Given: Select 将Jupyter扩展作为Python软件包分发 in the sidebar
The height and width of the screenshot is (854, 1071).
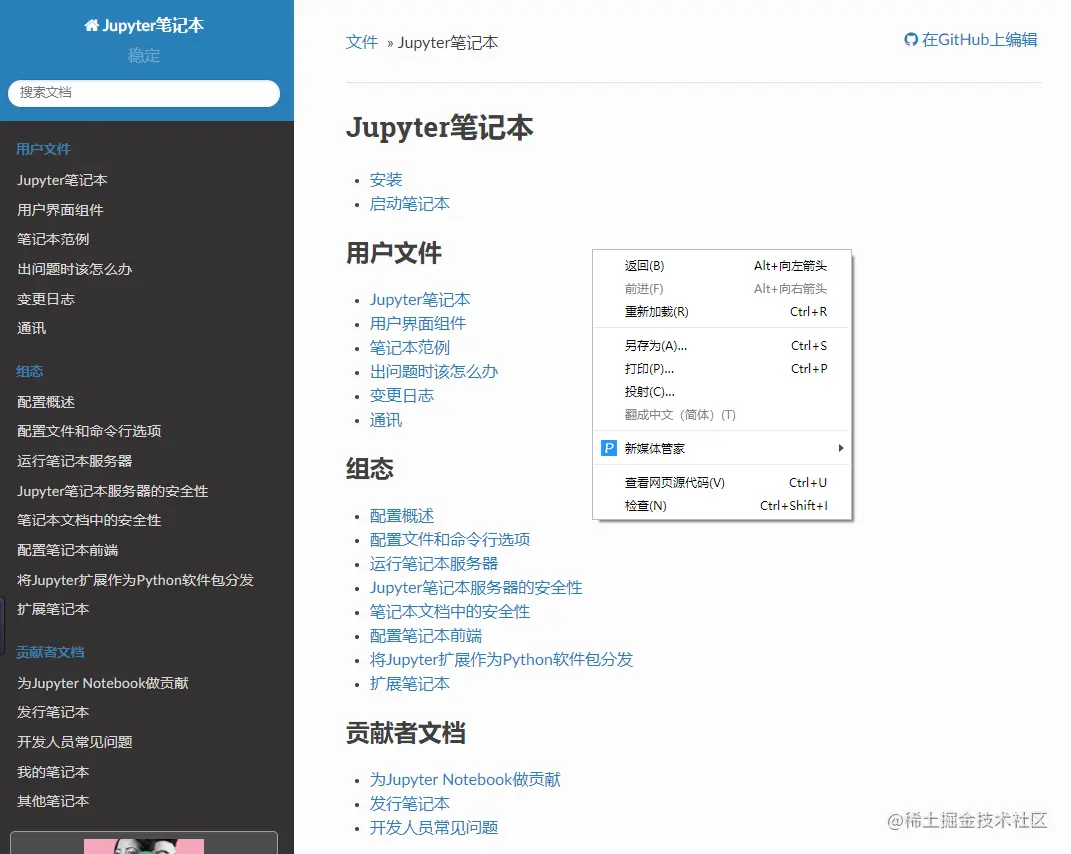Looking at the screenshot, I should click(x=147, y=580).
